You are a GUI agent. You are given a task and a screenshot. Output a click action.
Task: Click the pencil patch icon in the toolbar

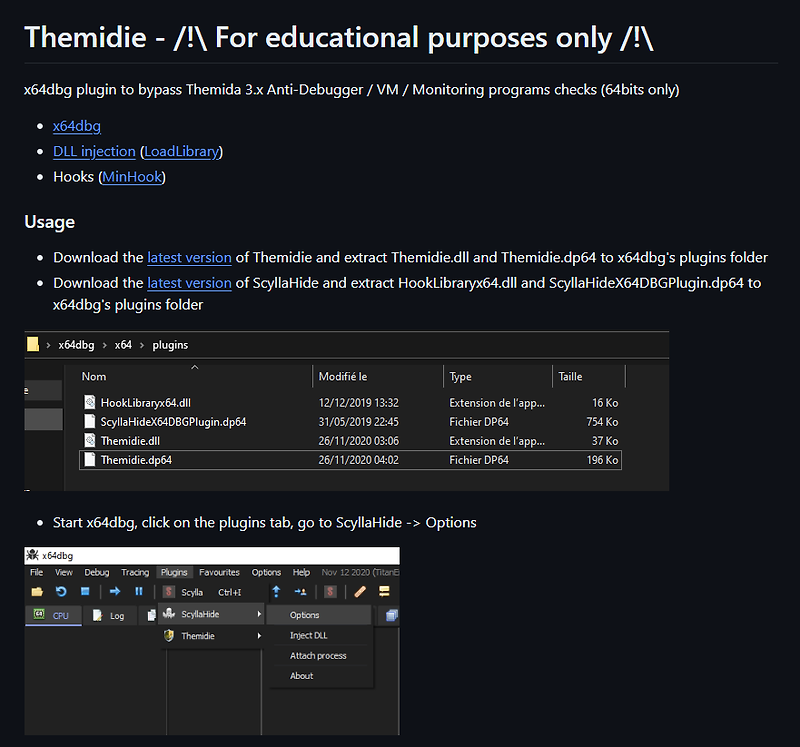coord(358,592)
